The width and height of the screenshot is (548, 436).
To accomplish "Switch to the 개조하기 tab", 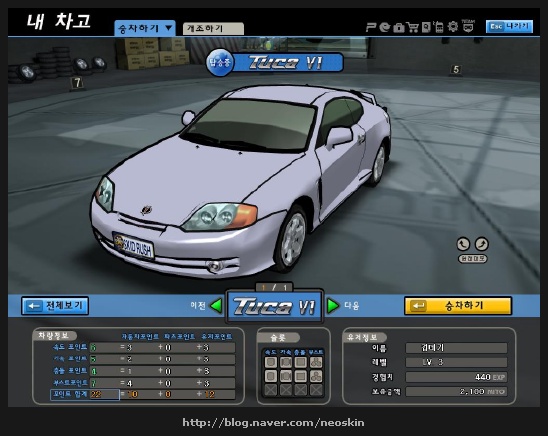I will point(213,28).
